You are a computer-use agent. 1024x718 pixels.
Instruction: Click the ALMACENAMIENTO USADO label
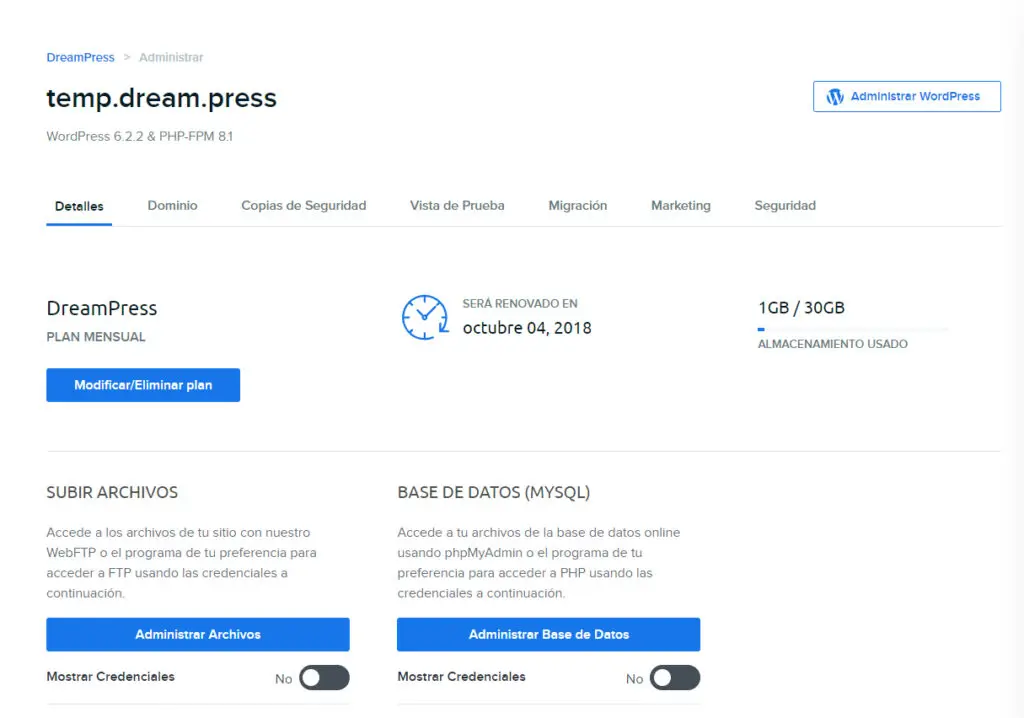(833, 344)
